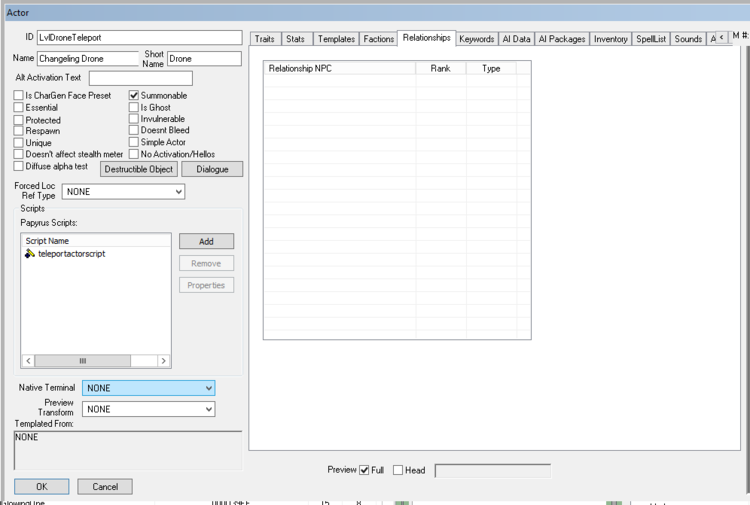Toggle Doesn't affect stealth meter

click(x=19, y=154)
